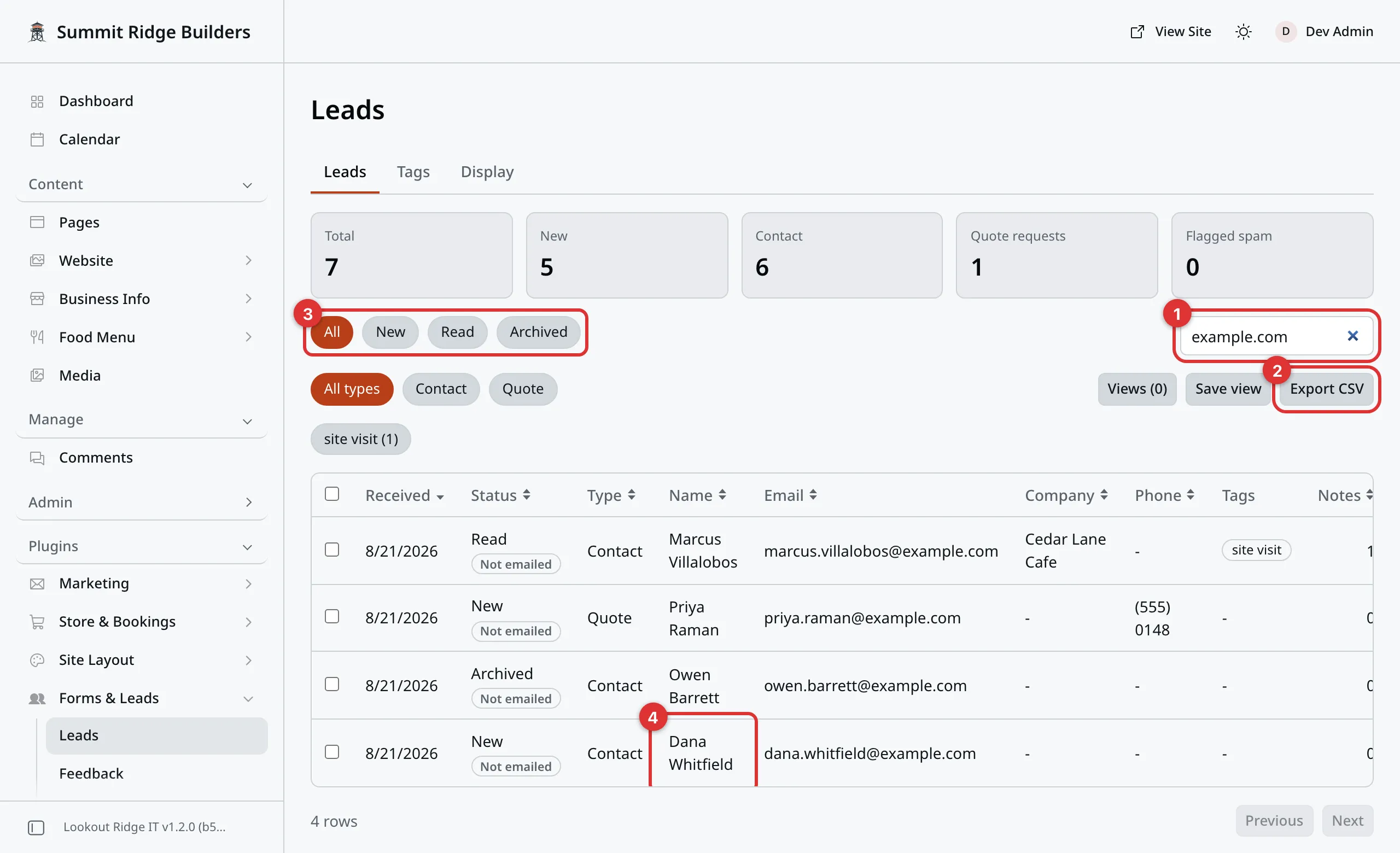1400x853 pixels.
Task: Click the Summit Ridge Builders tower logo
Action: pos(37,32)
